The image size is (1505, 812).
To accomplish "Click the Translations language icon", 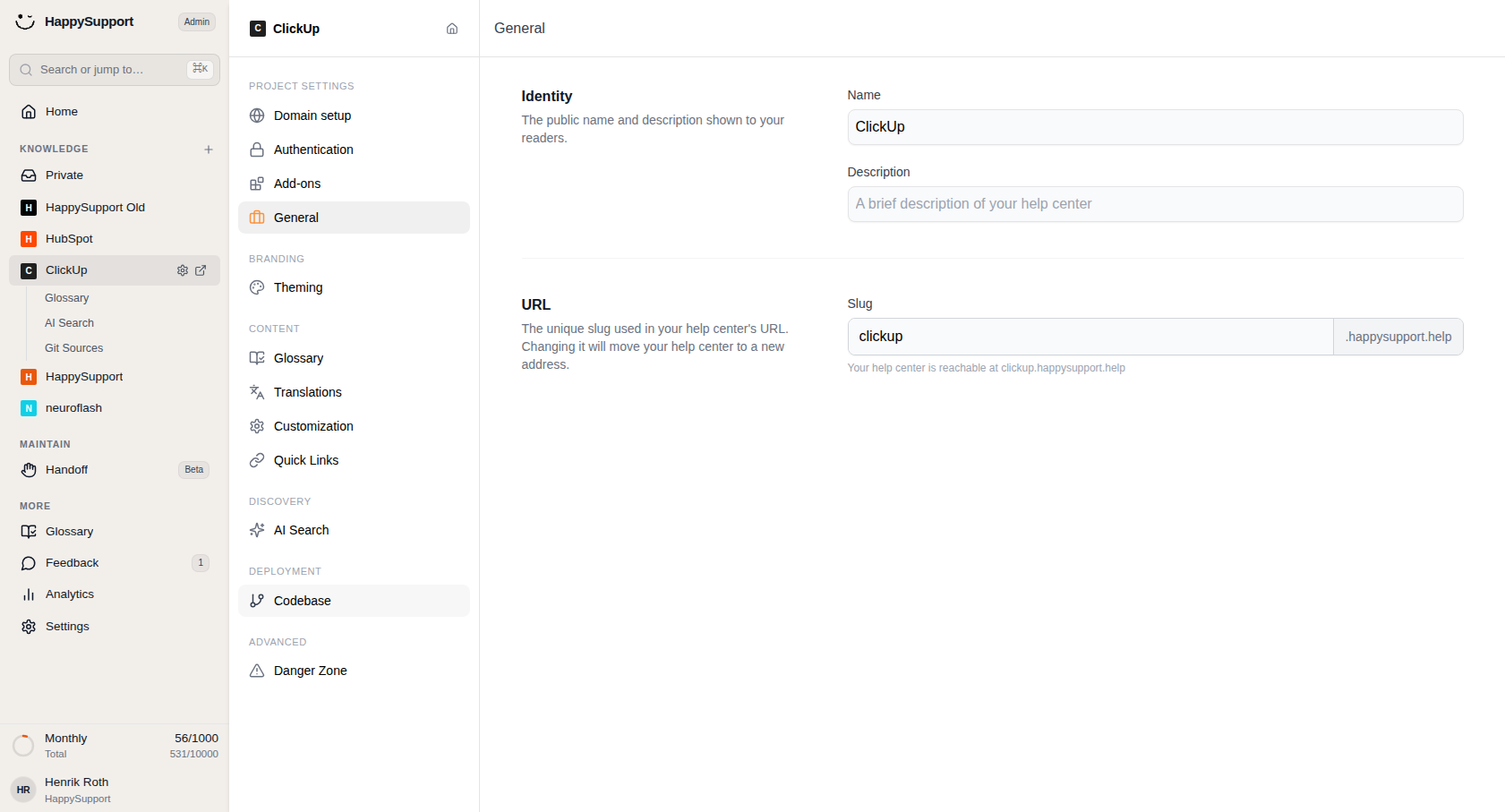I will pos(257,392).
